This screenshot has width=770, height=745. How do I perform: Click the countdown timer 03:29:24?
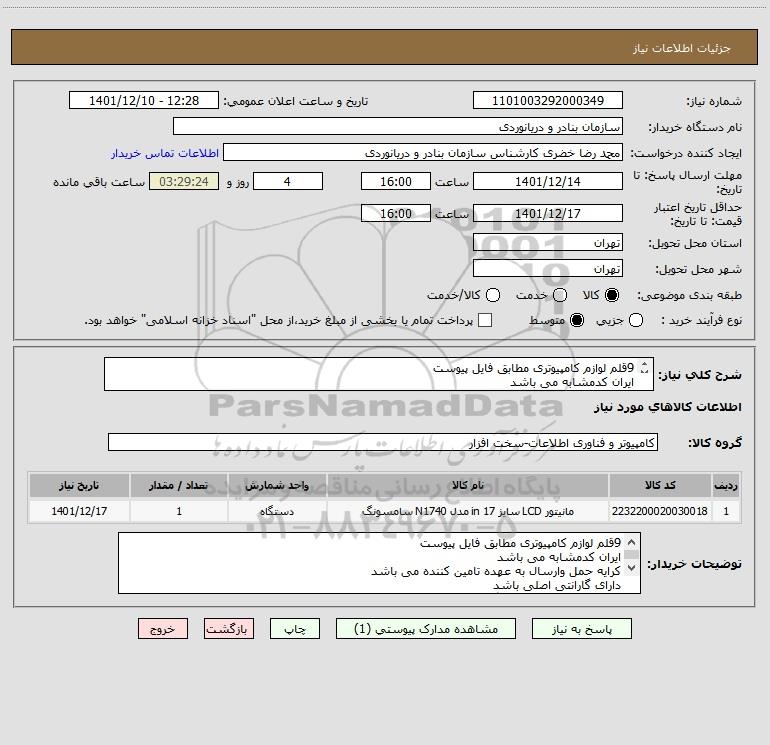tap(184, 181)
